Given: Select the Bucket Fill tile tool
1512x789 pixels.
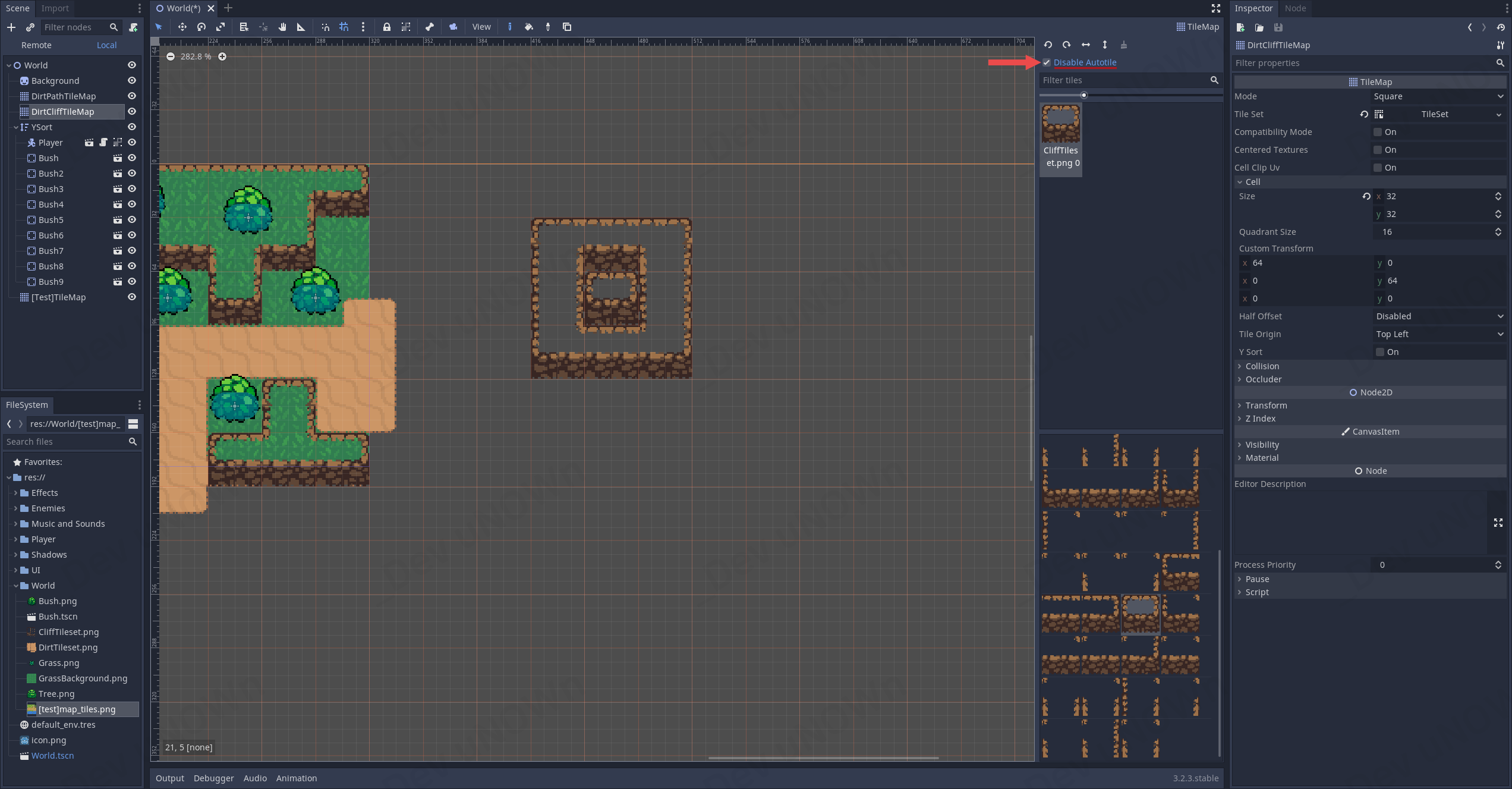Looking at the screenshot, I should click(529, 27).
